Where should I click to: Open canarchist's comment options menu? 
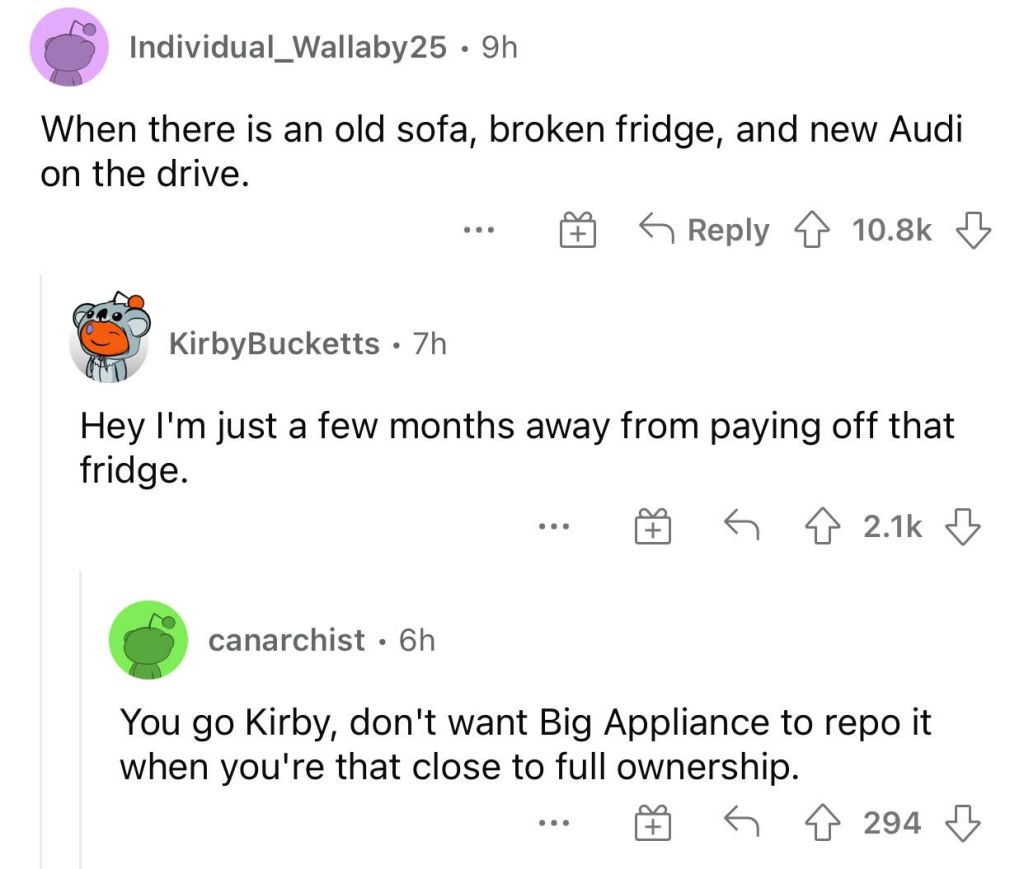point(551,824)
